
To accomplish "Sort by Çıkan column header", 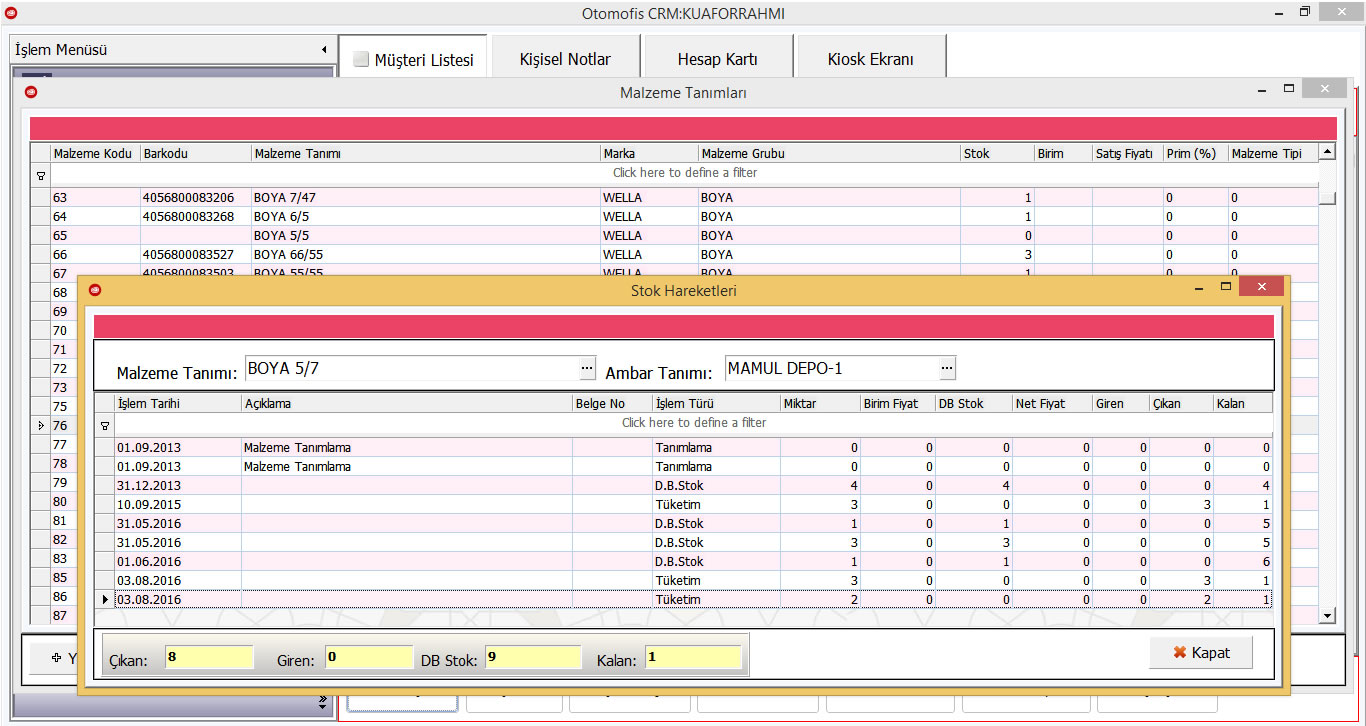I will tap(1181, 404).
